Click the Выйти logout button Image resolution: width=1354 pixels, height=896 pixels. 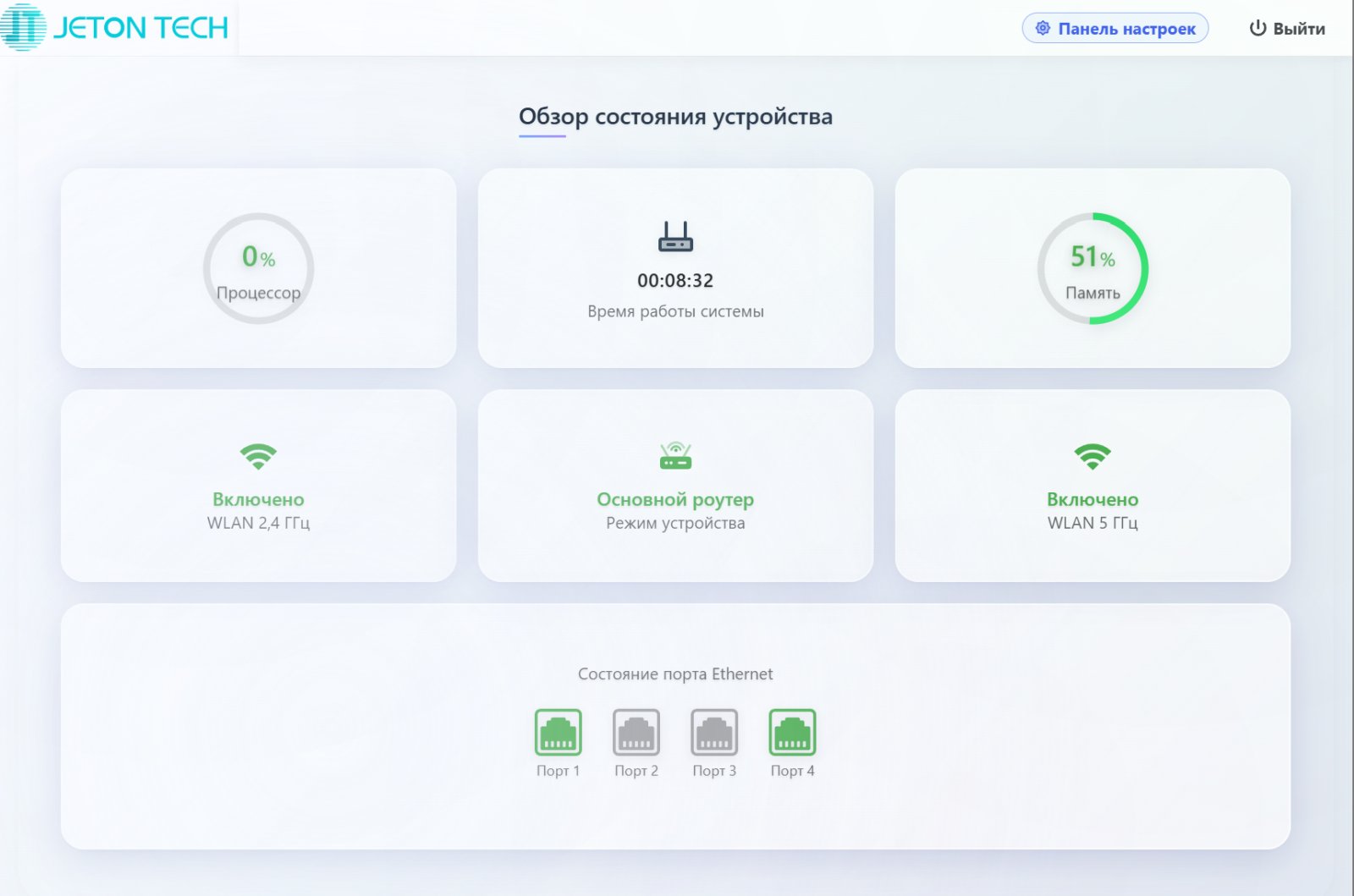[1287, 29]
